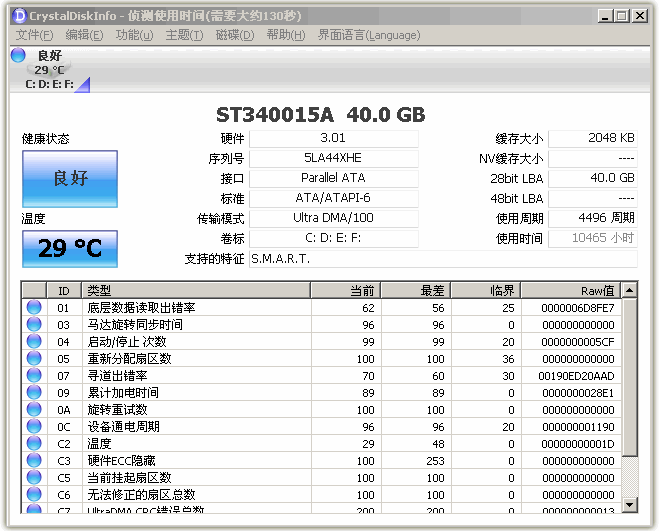The width and height of the screenshot is (661, 531).
Task: Minimize the CrystalDiskInfo window
Action: pyautogui.click(x=605, y=16)
